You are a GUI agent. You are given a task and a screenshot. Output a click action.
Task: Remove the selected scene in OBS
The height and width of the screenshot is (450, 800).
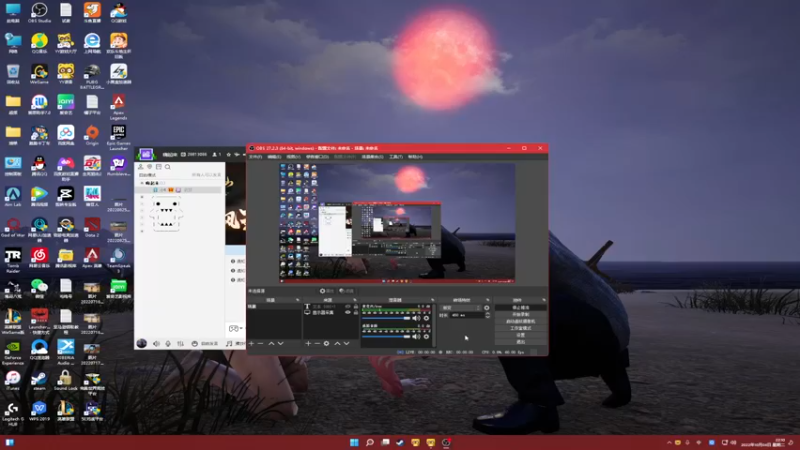tap(260, 343)
